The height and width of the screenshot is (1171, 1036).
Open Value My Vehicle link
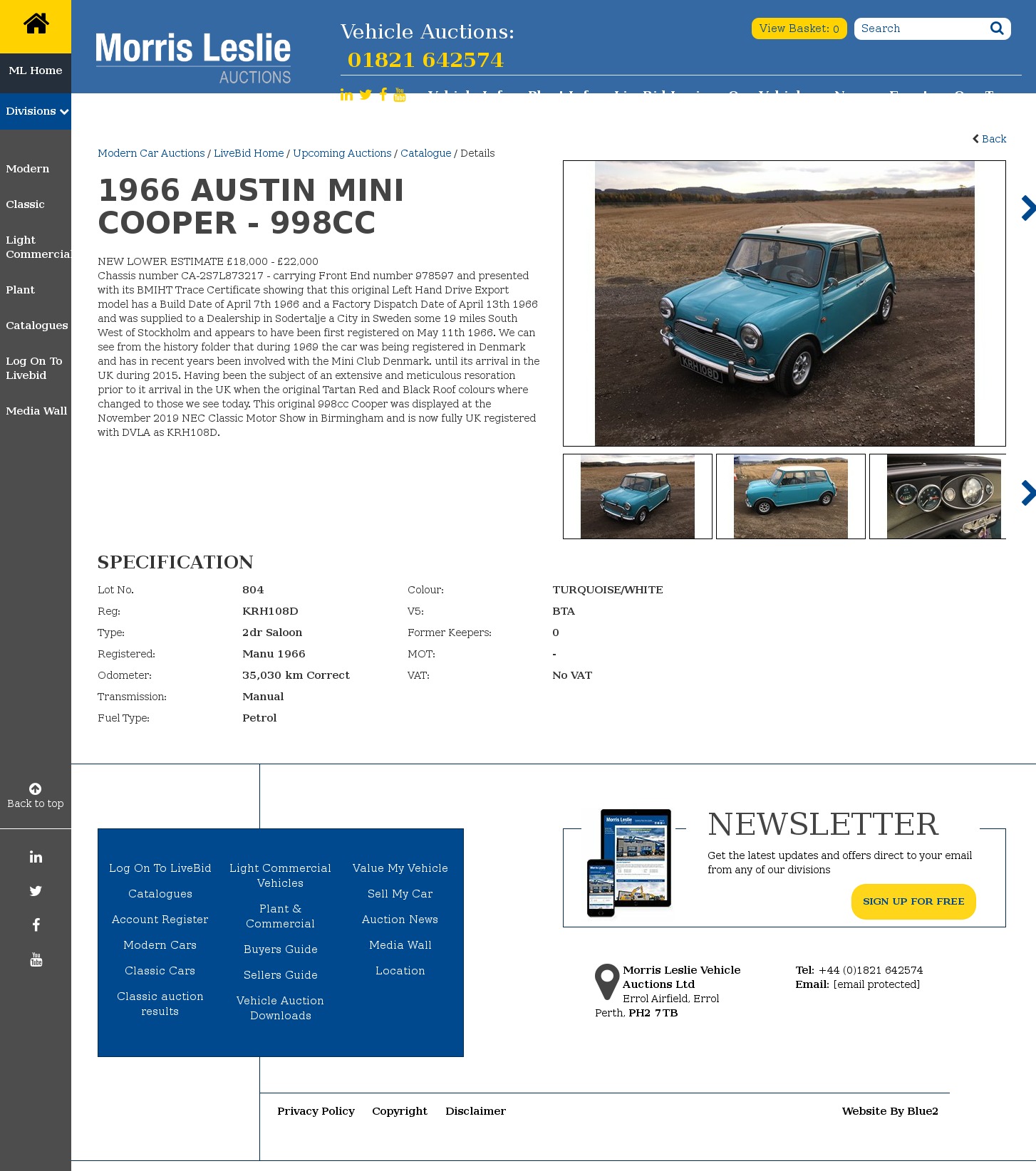click(400, 868)
